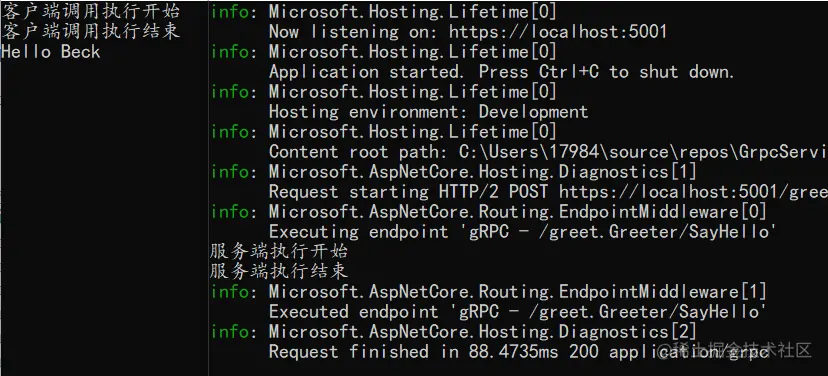The image size is (828, 376).
Task: Click the 'Hosting.Diagnostics[2]' log header
Action: click(x=482, y=332)
